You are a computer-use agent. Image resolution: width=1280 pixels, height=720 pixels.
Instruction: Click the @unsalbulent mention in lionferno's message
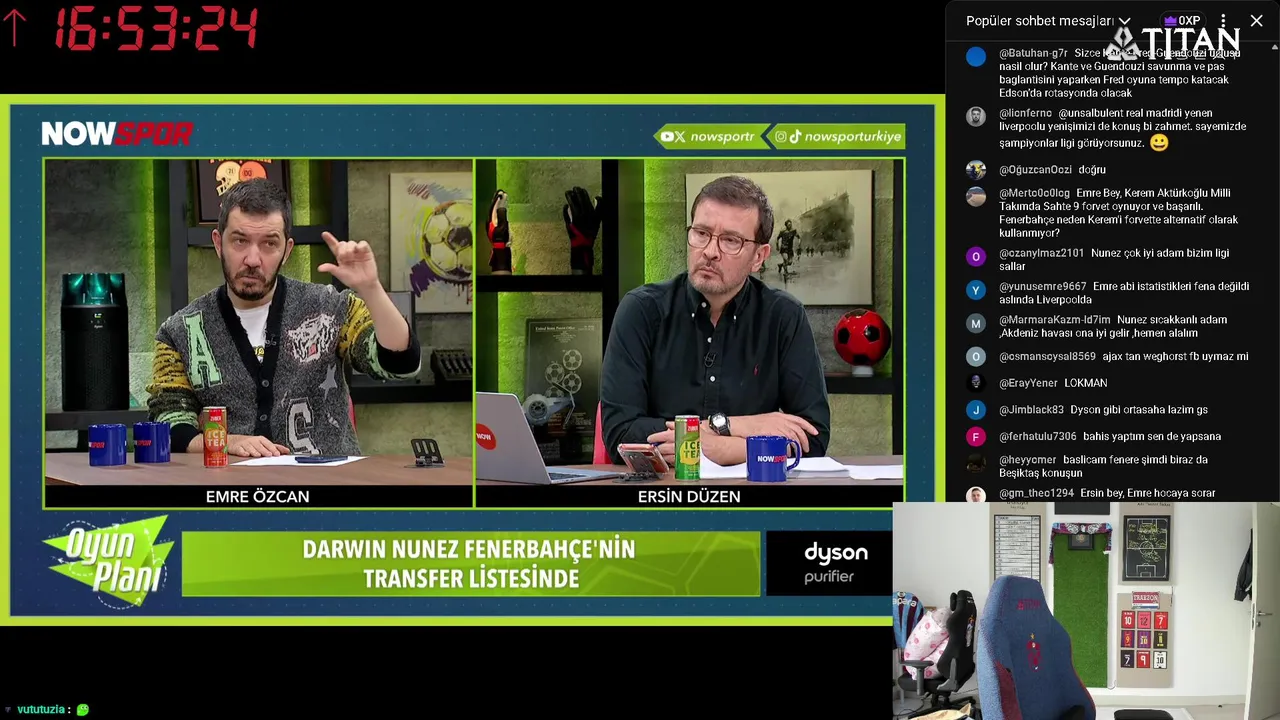(1090, 113)
